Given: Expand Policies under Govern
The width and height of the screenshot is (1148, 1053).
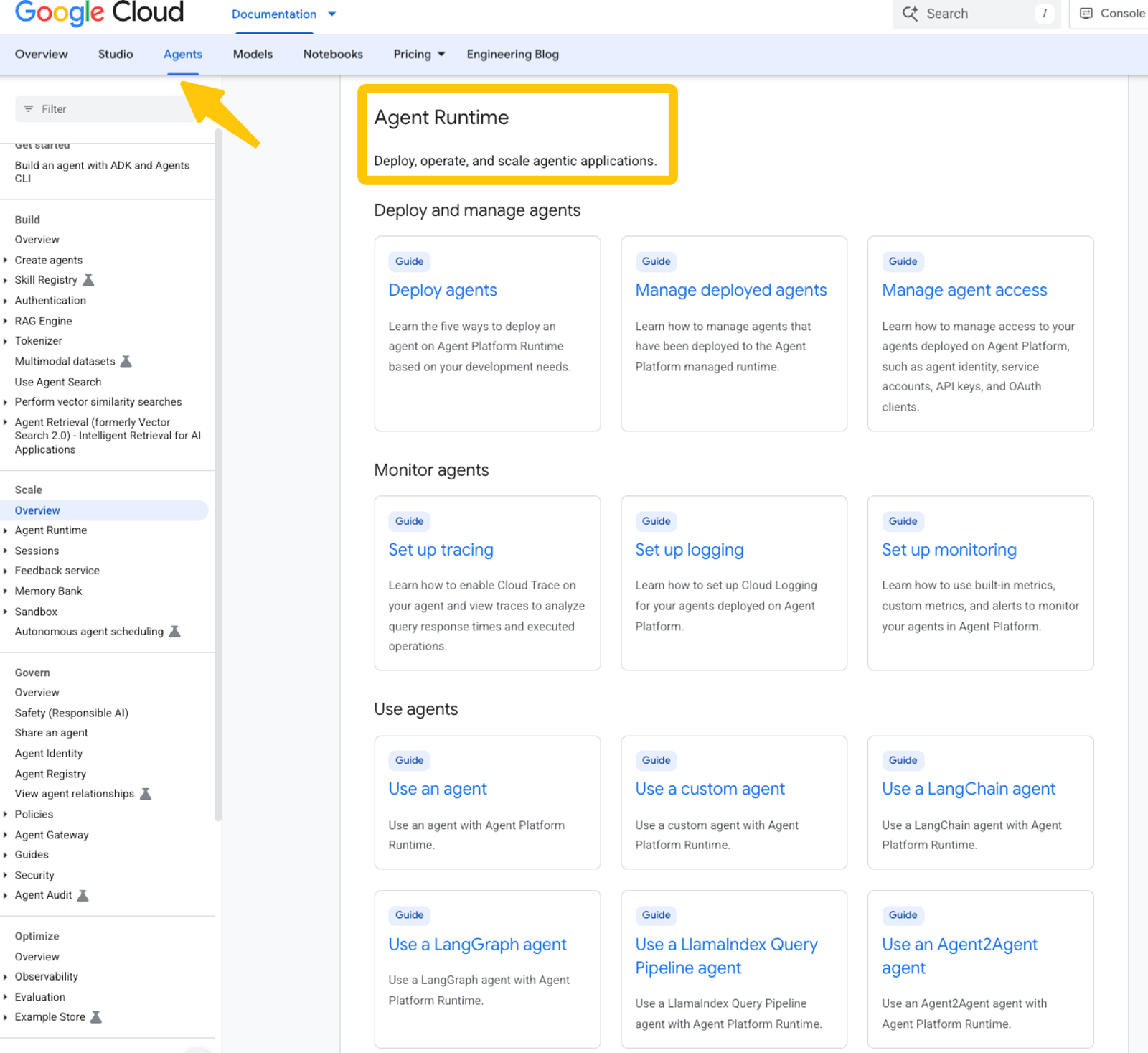Looking at the screenshot, I should point(6,814).
